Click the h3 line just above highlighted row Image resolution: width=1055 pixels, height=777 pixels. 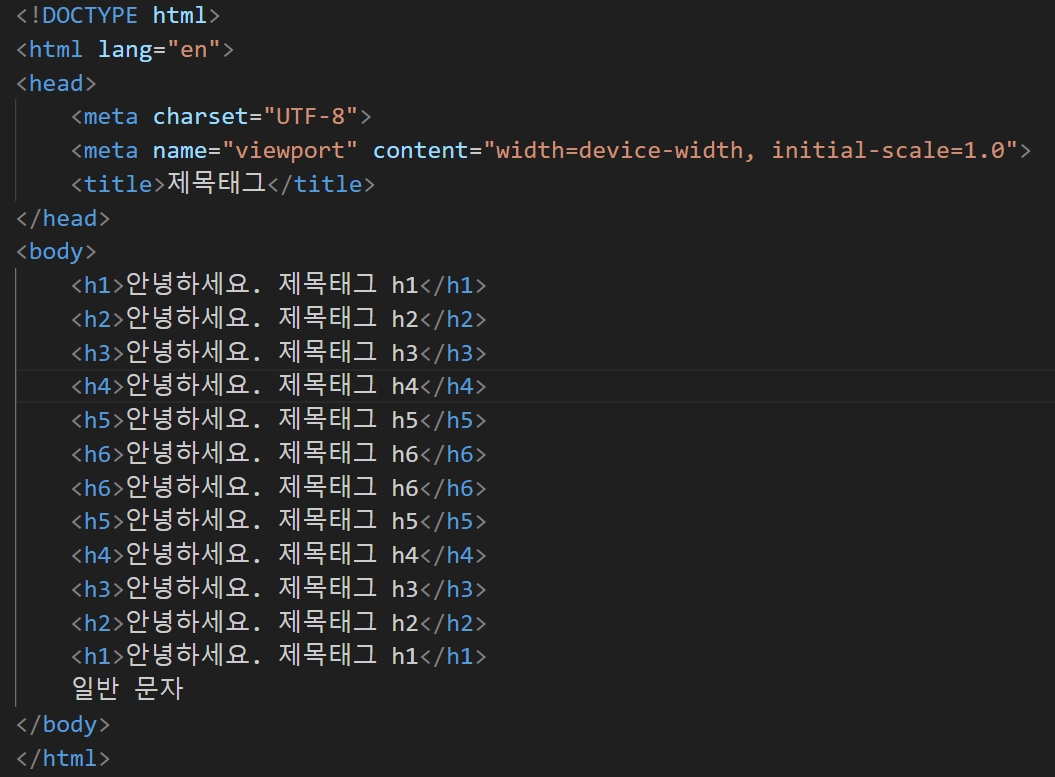tap(279, 352)
